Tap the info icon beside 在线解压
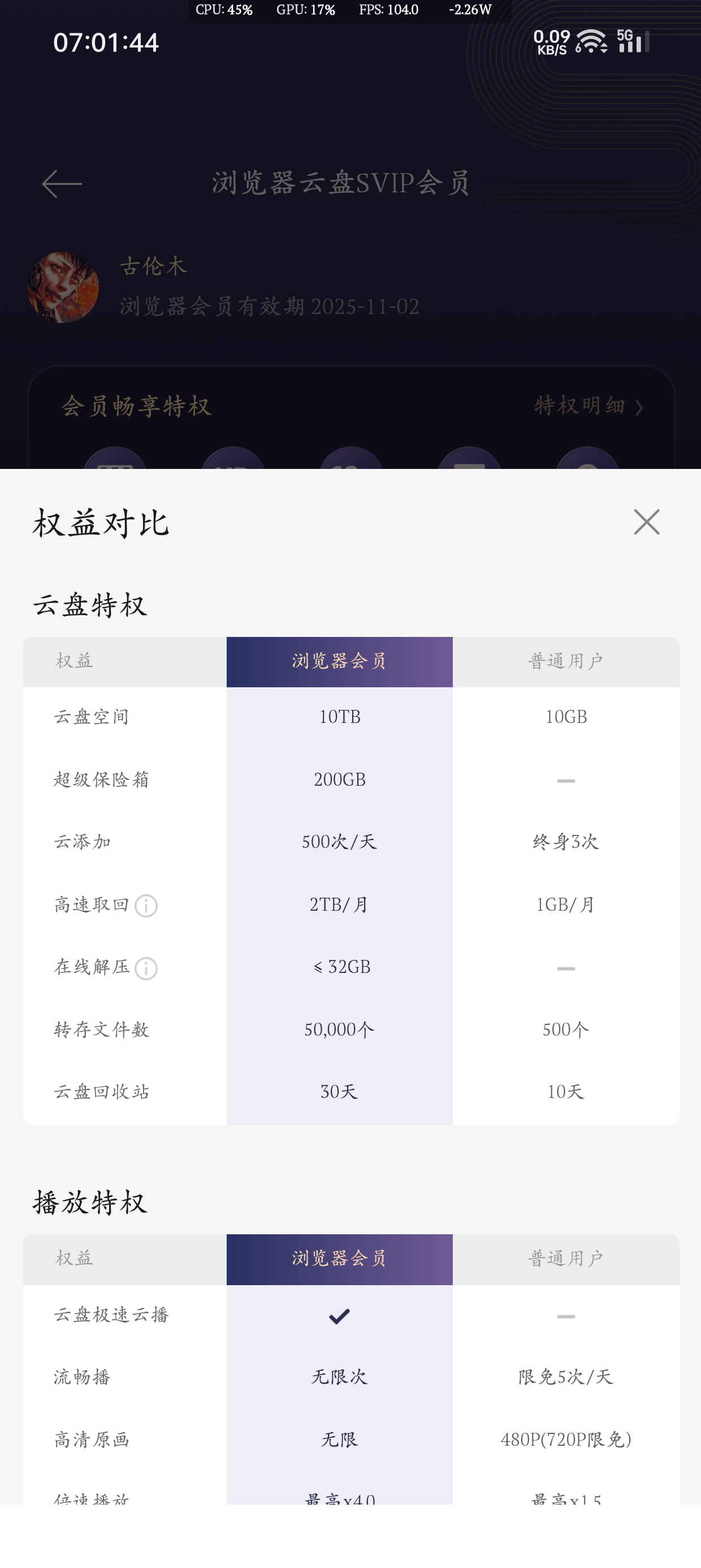 146,968
